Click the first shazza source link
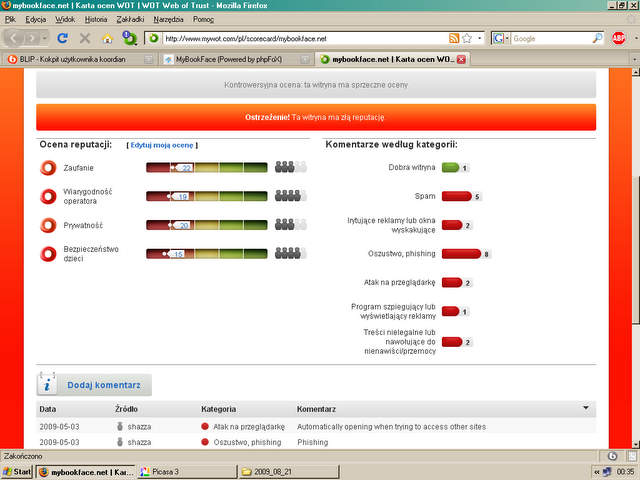Viewport: 640px width, 480px height. pyautogui.click(x=139, y=427)
